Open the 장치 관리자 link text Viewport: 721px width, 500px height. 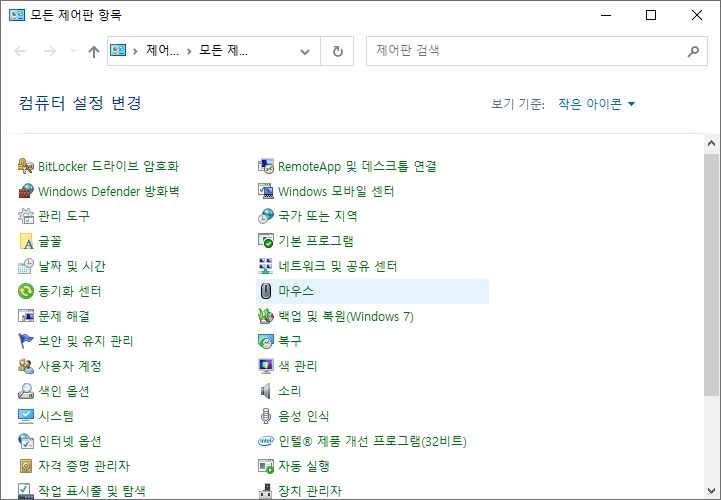coord(310,491)
